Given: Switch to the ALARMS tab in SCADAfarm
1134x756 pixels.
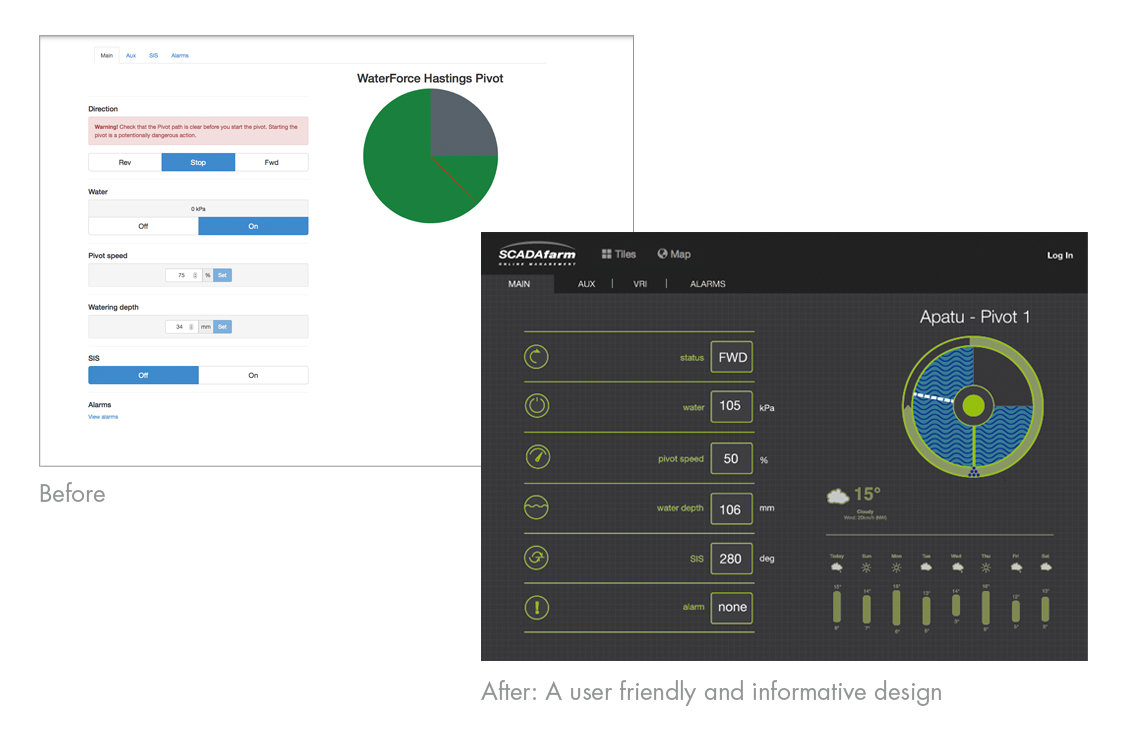Looking at the screenshot, I should click(x=707, y=284).
